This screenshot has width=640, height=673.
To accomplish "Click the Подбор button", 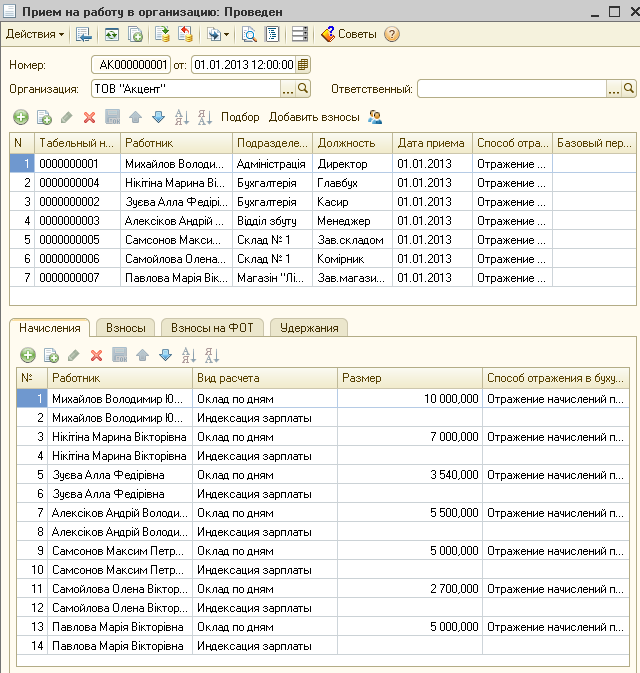I will click(x=240, y=117).
